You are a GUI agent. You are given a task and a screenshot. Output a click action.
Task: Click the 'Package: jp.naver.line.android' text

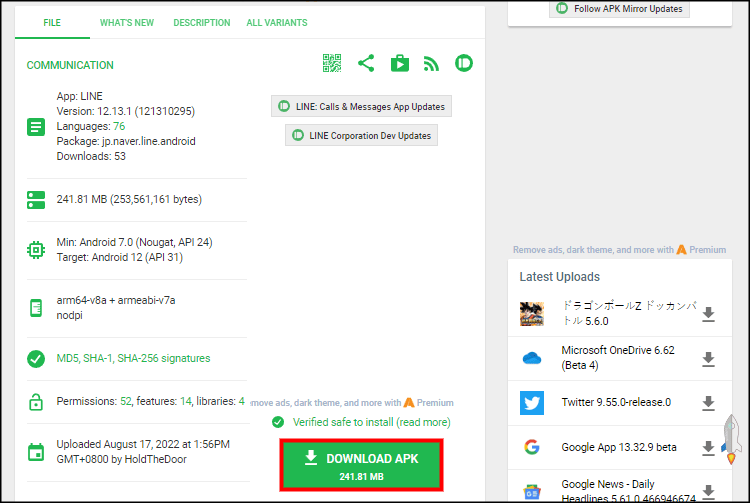[x=126, y=141]
